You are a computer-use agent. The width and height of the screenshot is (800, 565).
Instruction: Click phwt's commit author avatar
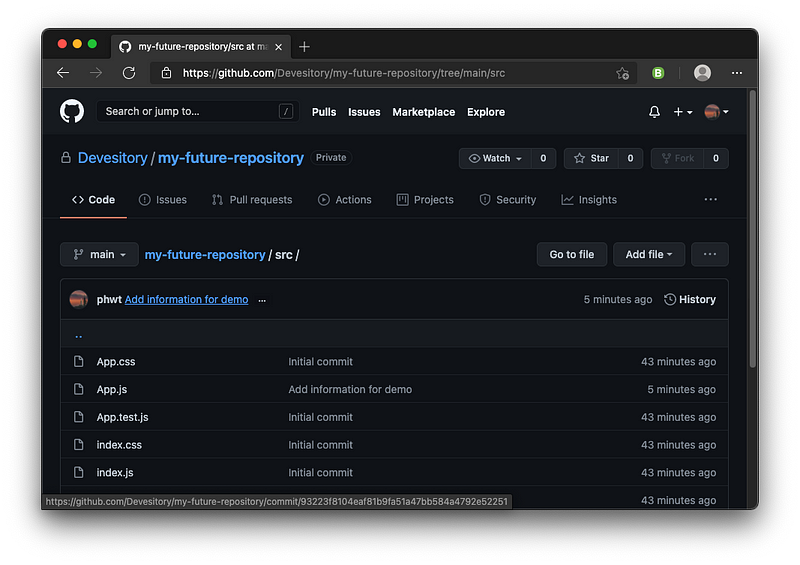pyautogui.click(x=79, y=300)
